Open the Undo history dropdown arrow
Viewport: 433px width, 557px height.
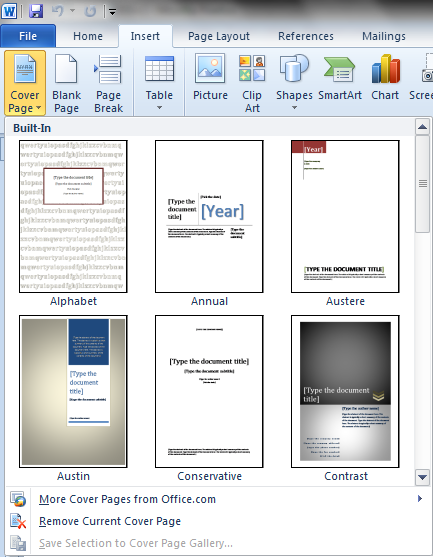click(72, 11)
